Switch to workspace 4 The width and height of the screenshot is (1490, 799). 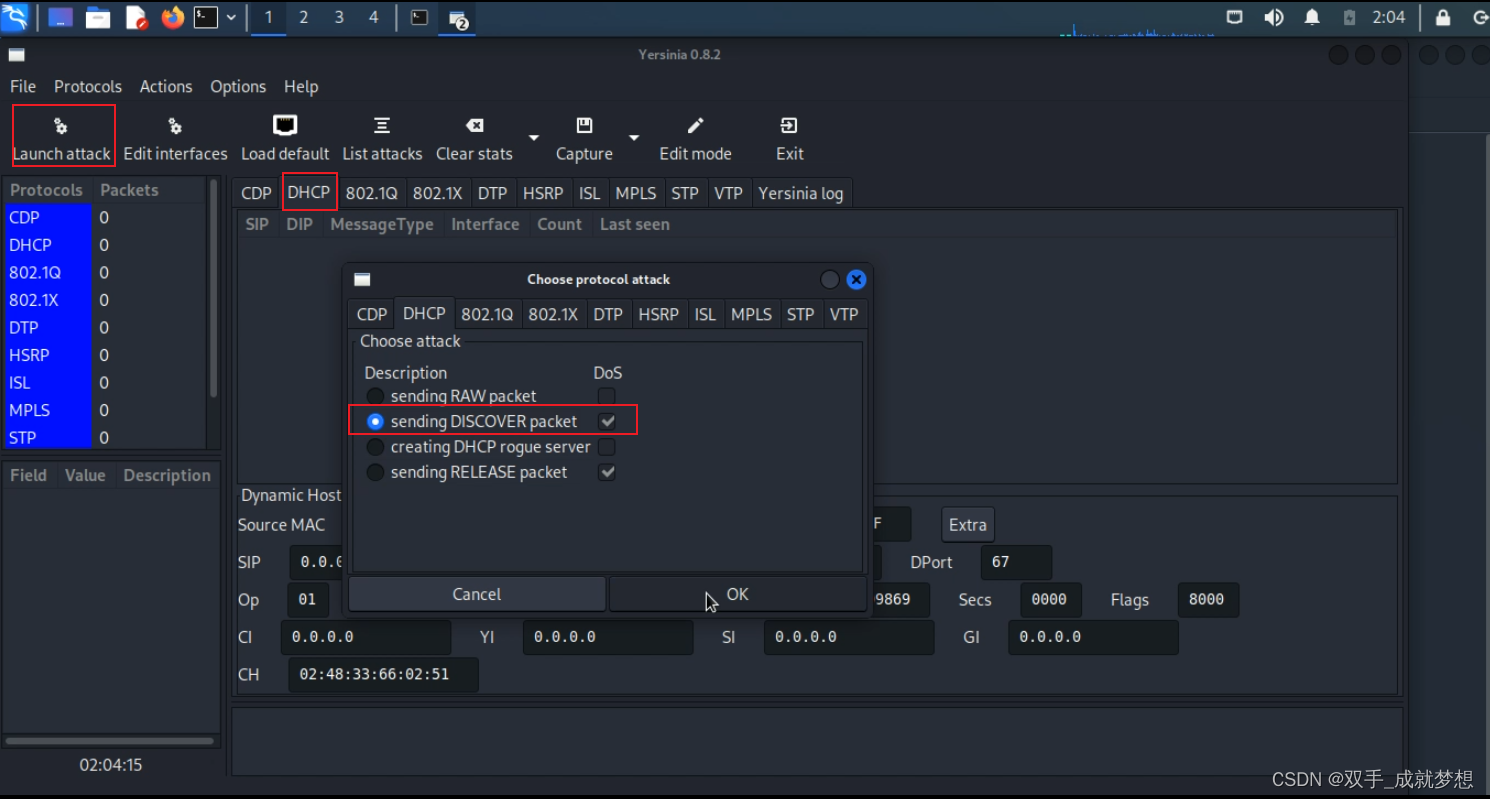[374, 17]
